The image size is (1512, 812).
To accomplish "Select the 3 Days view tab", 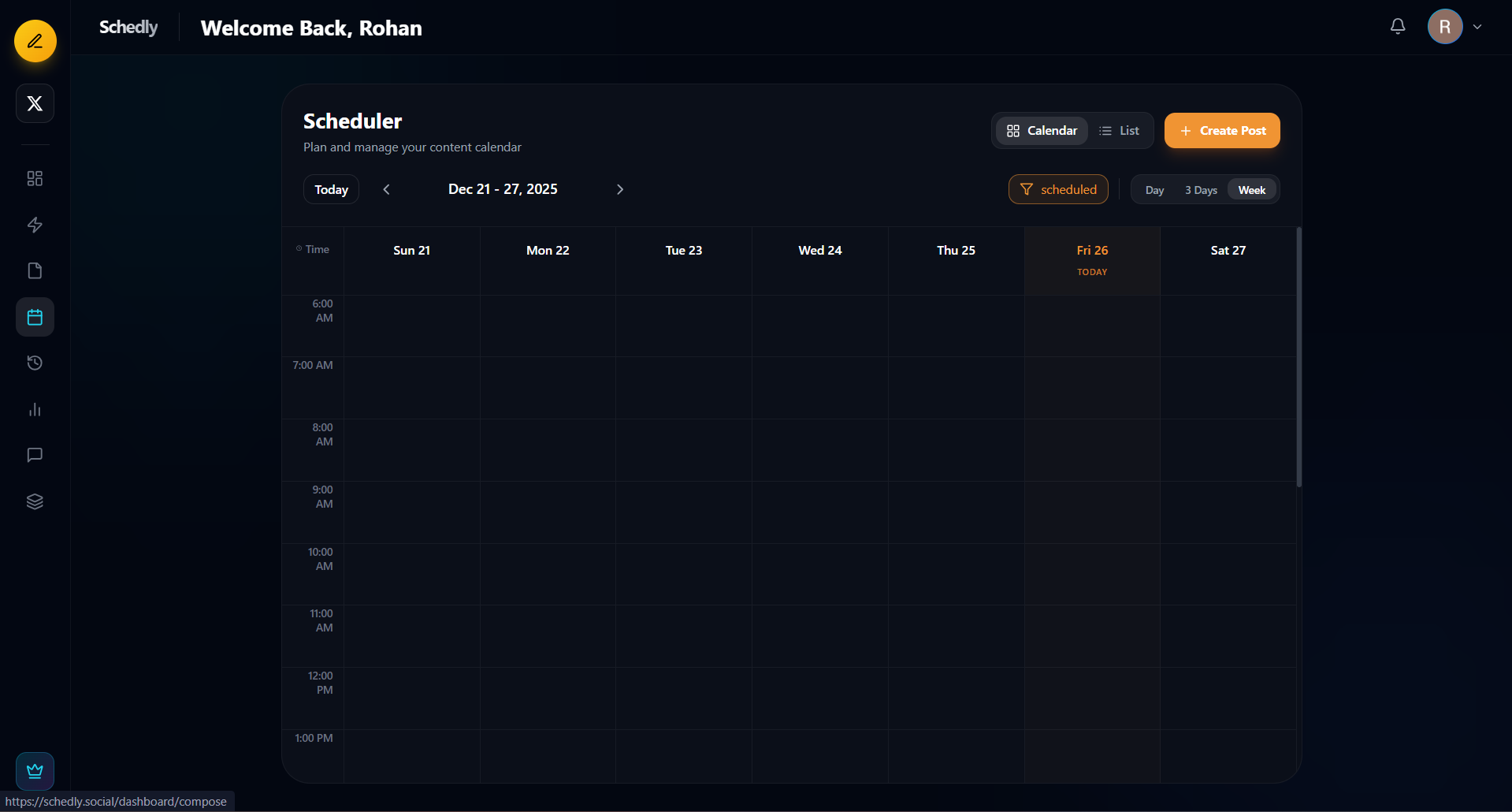I will 1200,189.
